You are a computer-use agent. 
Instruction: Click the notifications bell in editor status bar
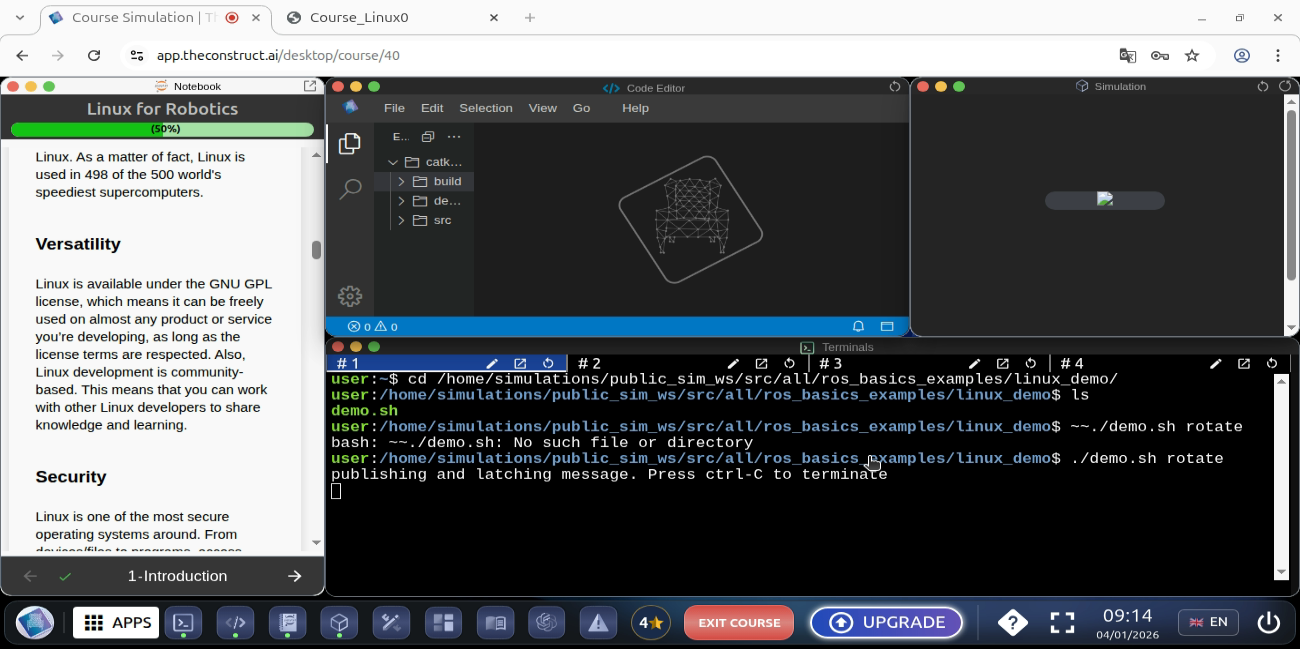(x=858, y=326)
